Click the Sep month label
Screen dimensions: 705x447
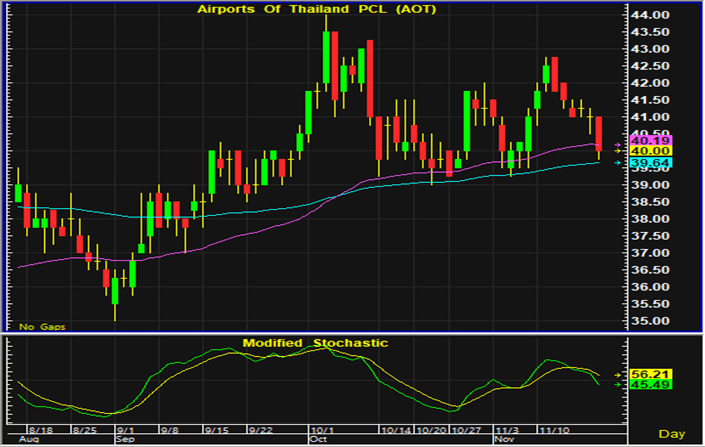pos(125,438)
